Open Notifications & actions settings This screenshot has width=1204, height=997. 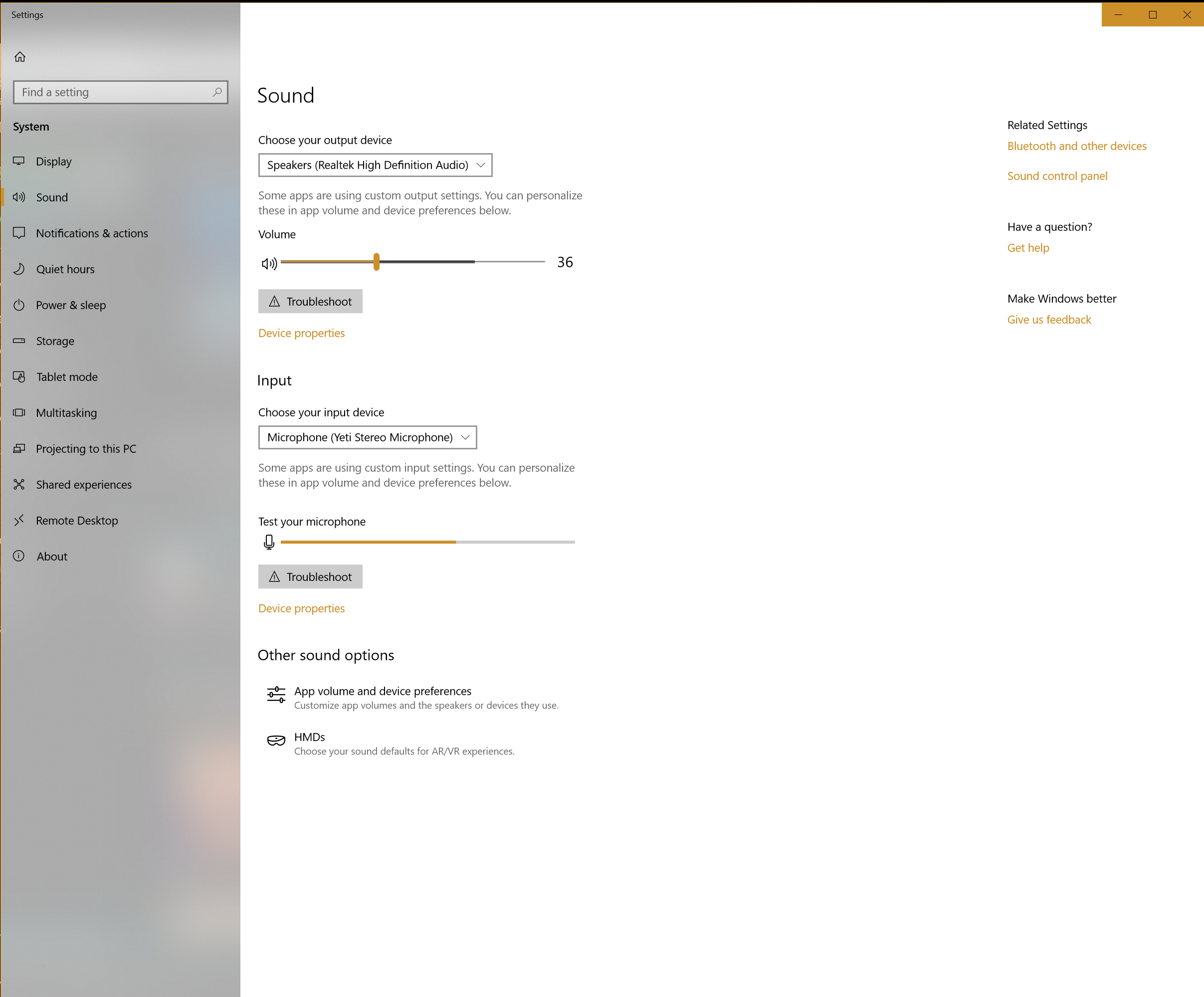tap(92, 233)
